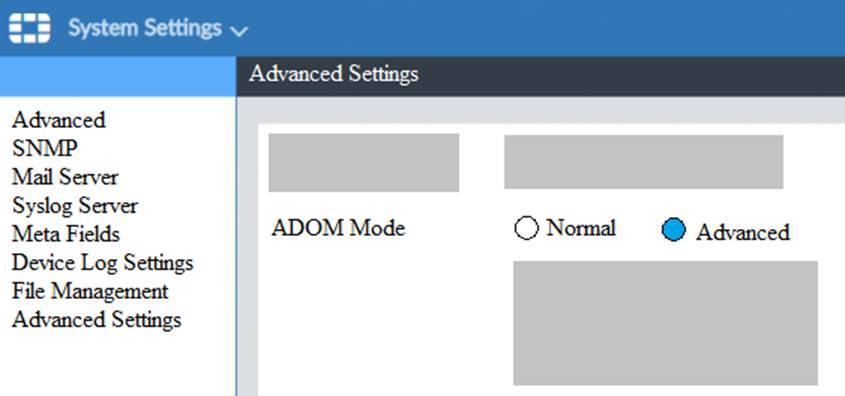Click the Fortinet logo icon

click(30, 28)
